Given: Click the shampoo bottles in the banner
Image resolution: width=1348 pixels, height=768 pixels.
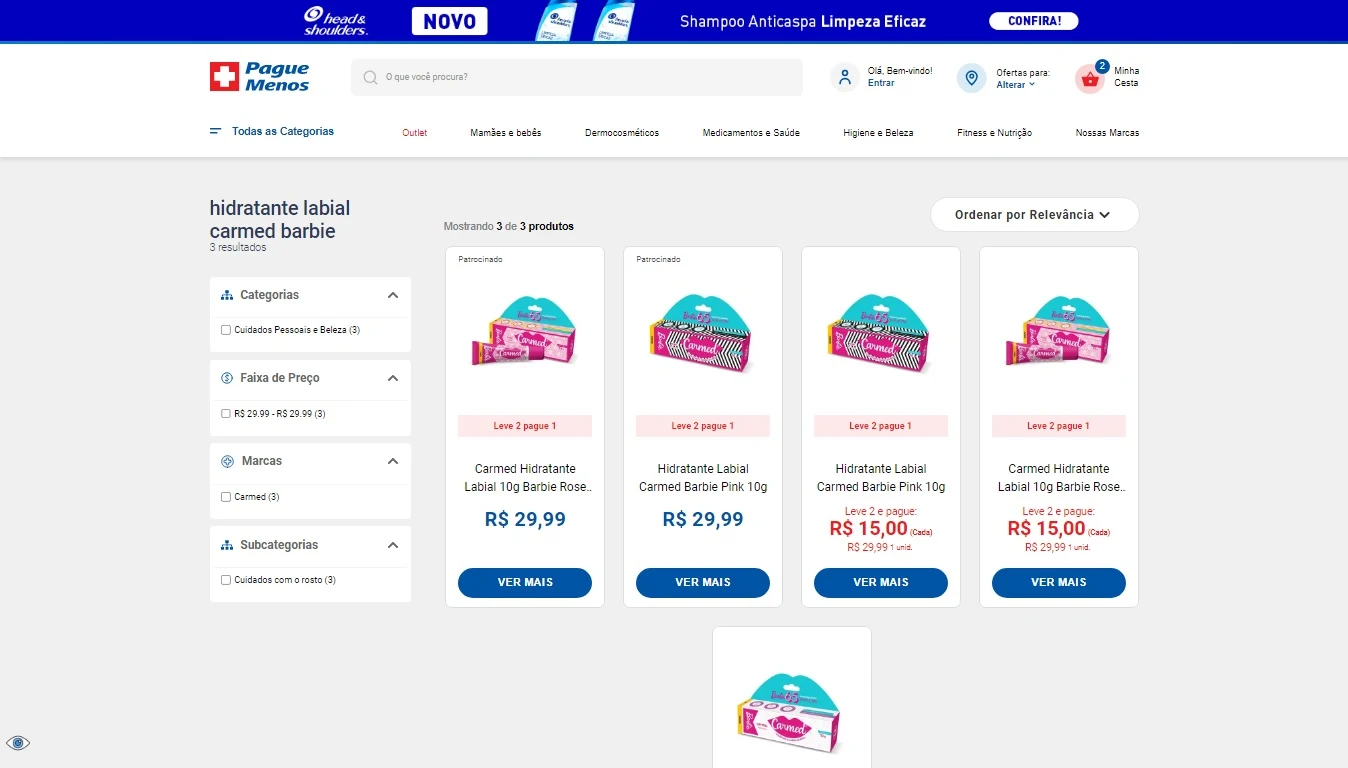Looking at the screenshot, I should [x=586, y=21].
